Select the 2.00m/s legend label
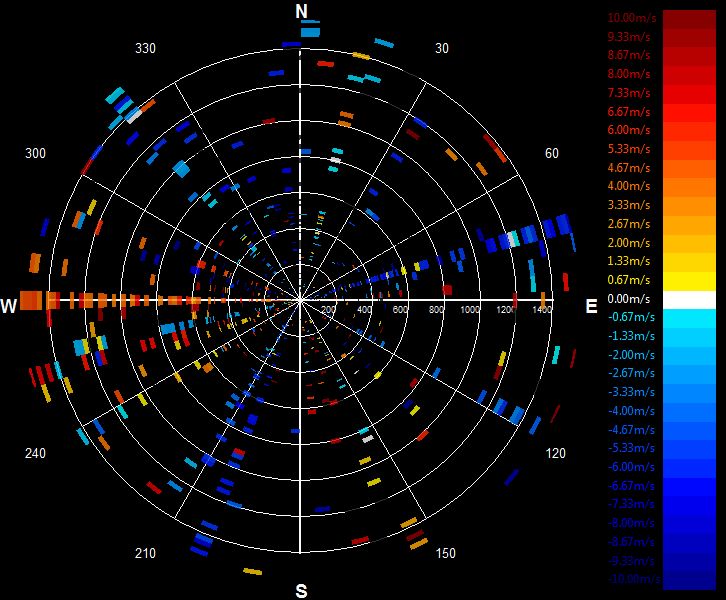The height and width of the screenshot is (600, 726). coord(629,243)
